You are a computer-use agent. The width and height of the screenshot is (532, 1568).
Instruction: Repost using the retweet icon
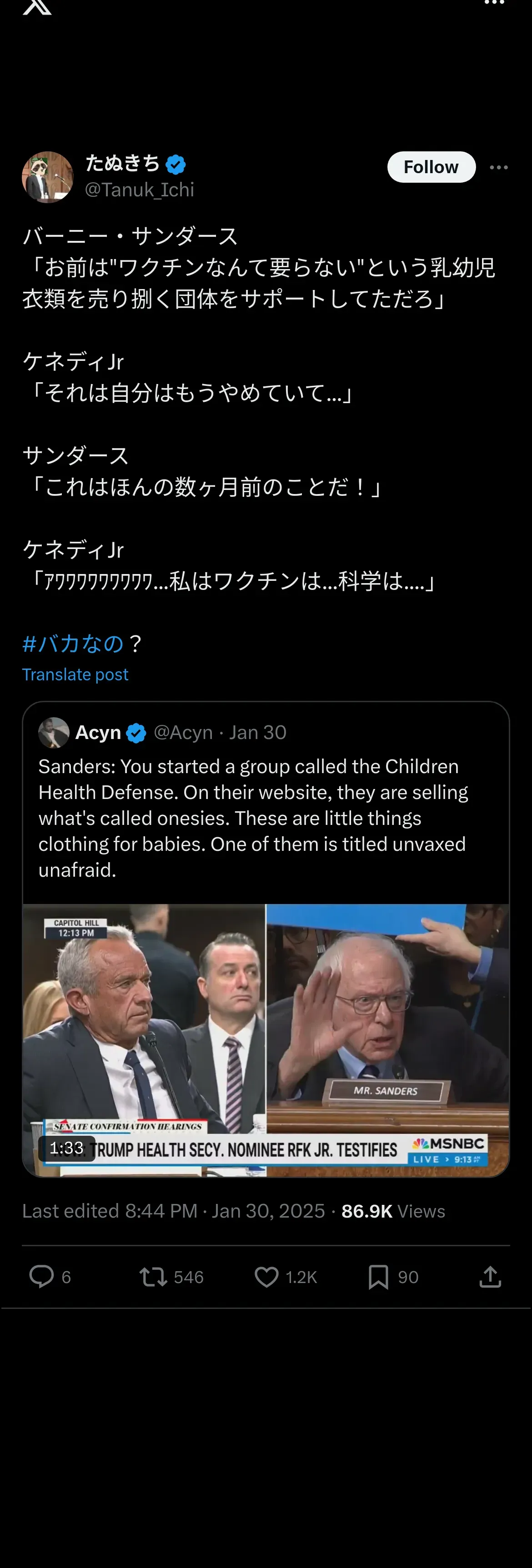click(x=153, y=1276)
